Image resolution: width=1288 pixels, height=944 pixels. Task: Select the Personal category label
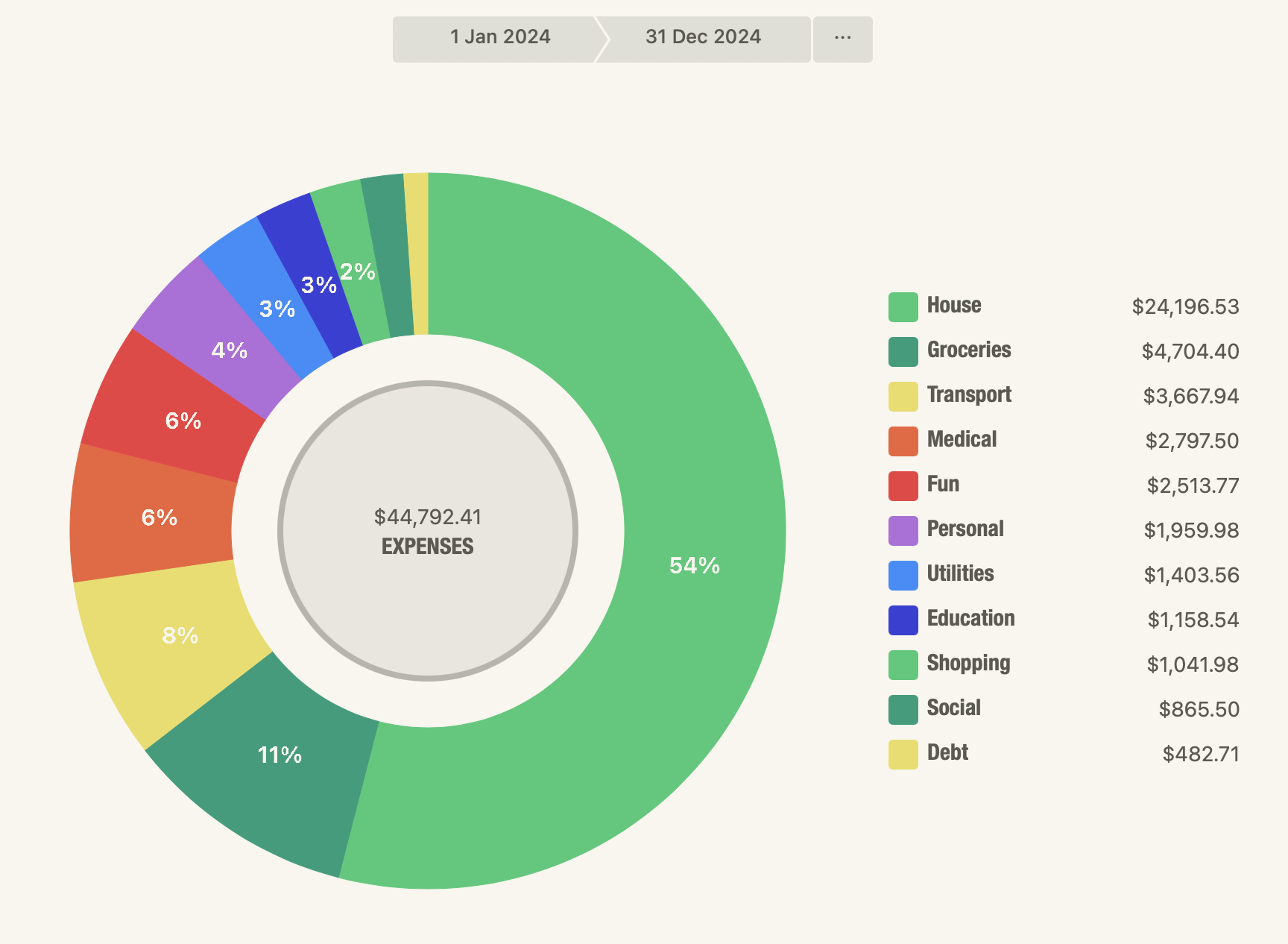965,529
